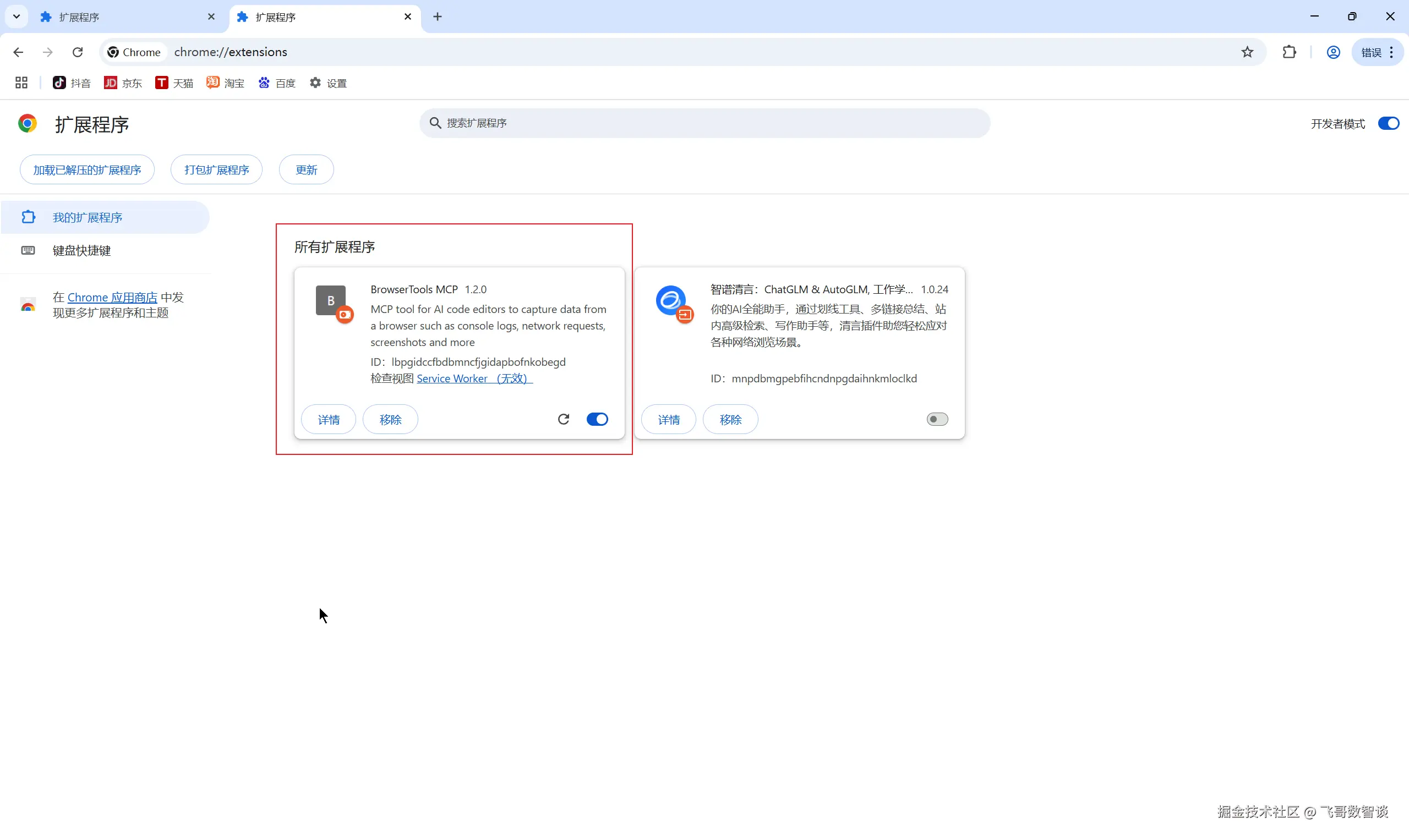Turn off 开发者模式 toggle
1409x840 pixels.
point(1388,123)
